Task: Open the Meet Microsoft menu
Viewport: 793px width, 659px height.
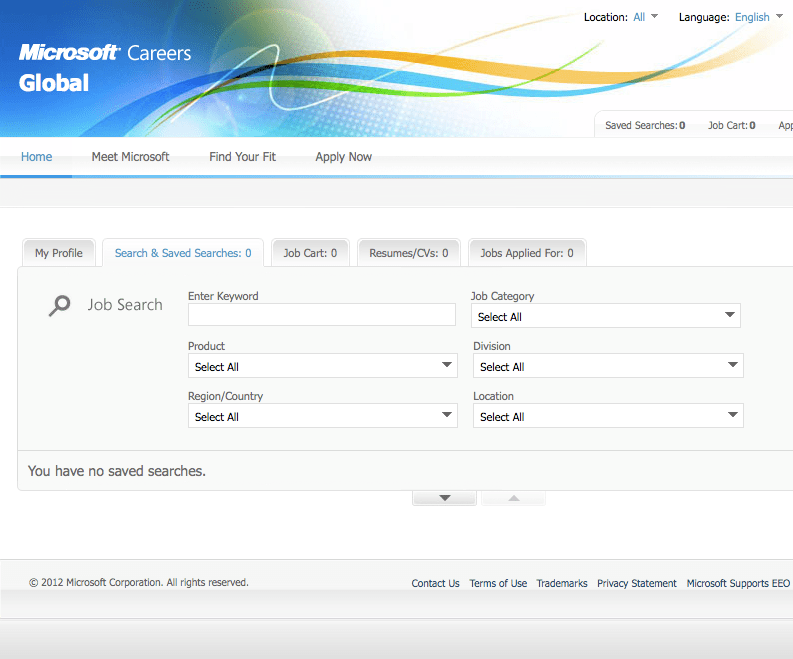Action: [x=130, y=157]
